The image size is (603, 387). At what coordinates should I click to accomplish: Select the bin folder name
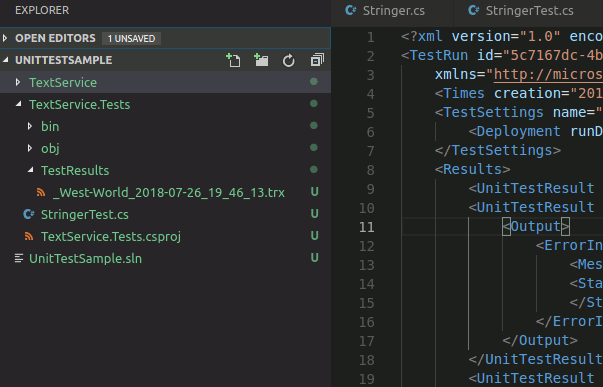[50, 126]
